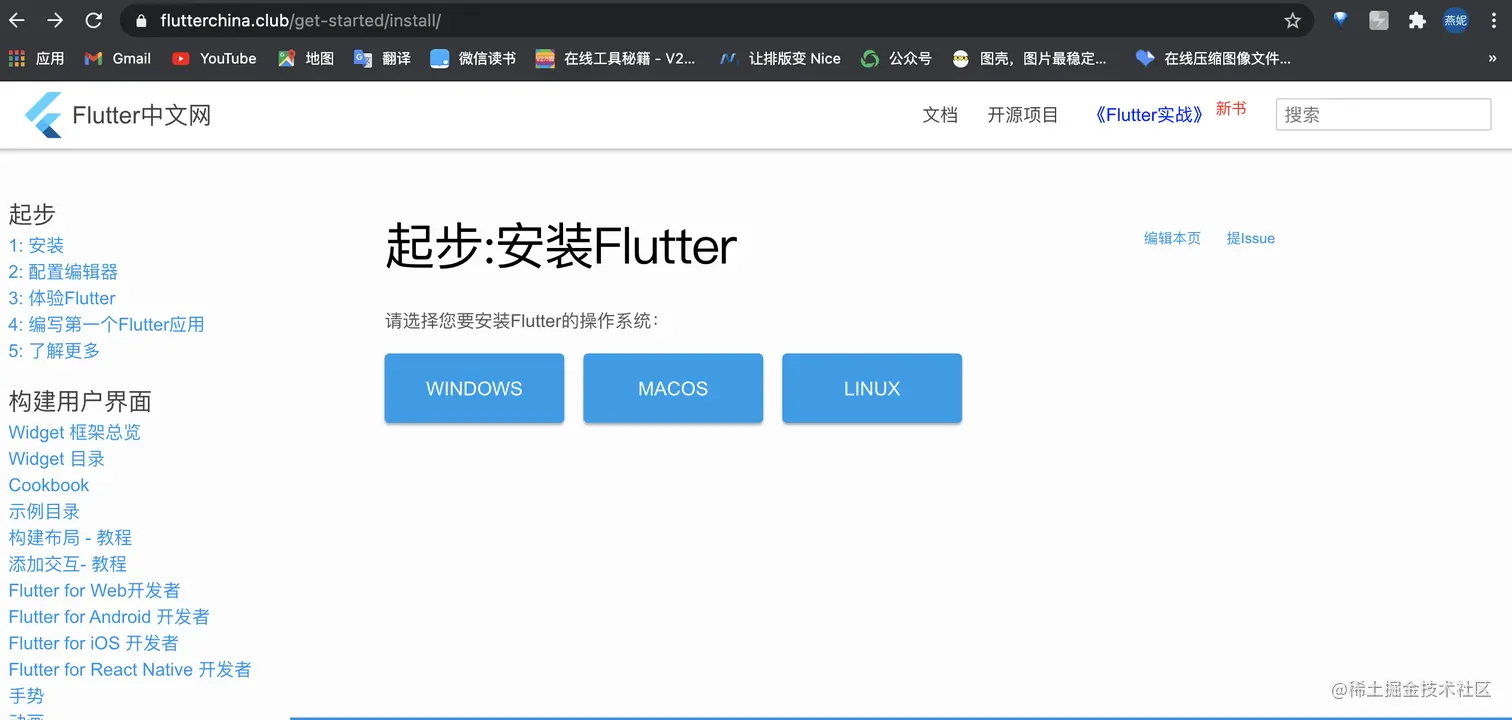Click the 提Issue link
Viewport: 1512px width, 720px height.
point(1251,238)
